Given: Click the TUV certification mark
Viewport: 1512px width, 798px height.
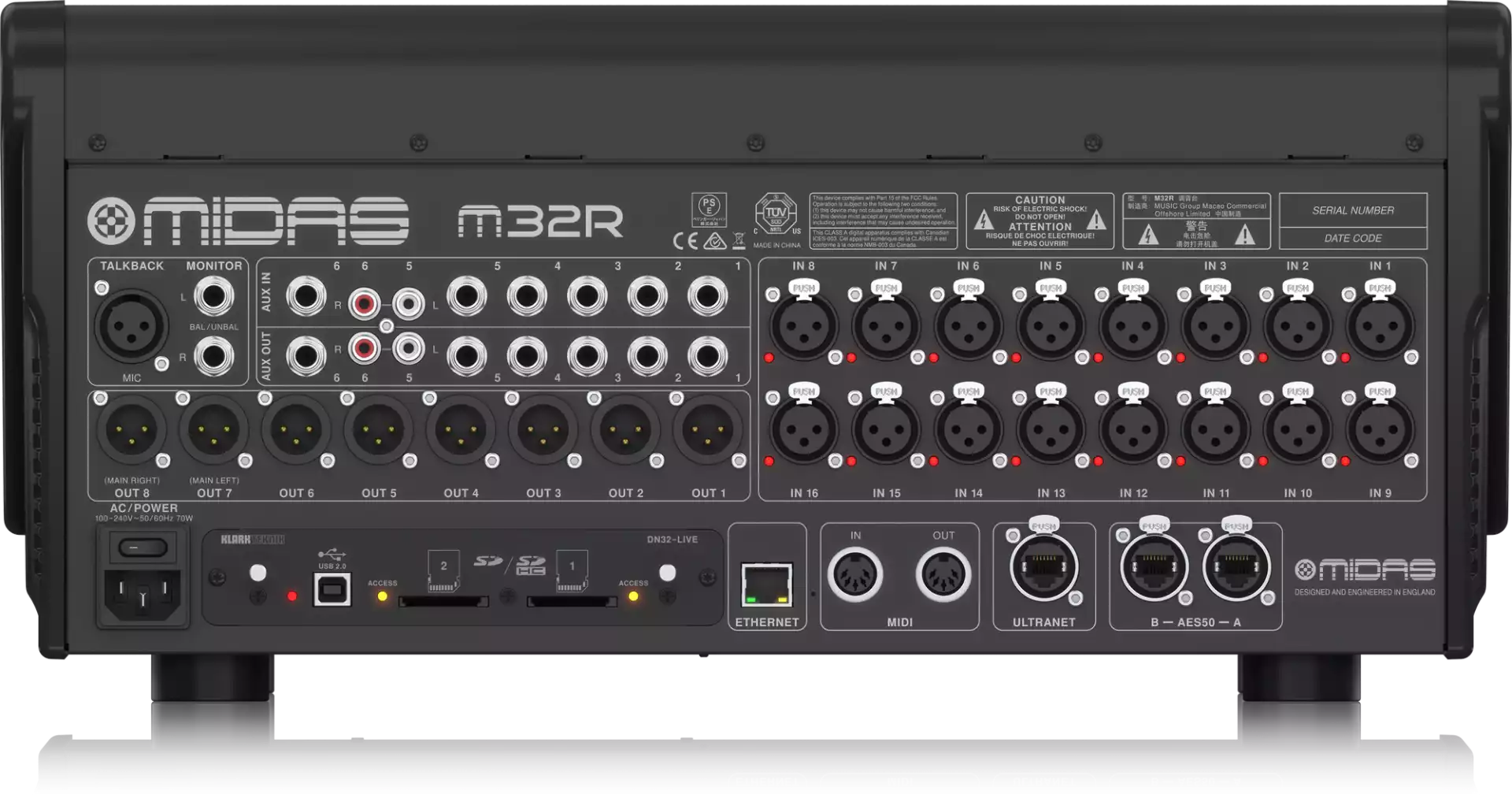Looking at the screenshot, I should pos(776,213).
